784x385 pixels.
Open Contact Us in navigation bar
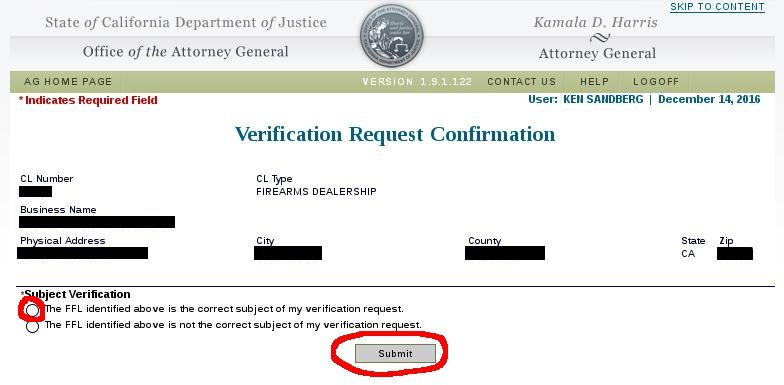point(522,82)
